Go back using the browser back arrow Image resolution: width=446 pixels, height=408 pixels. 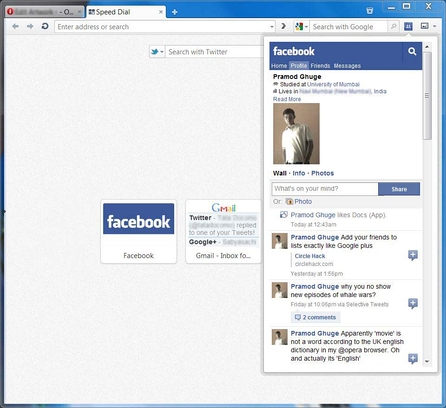pyautogui.click(x=15, y=26)
